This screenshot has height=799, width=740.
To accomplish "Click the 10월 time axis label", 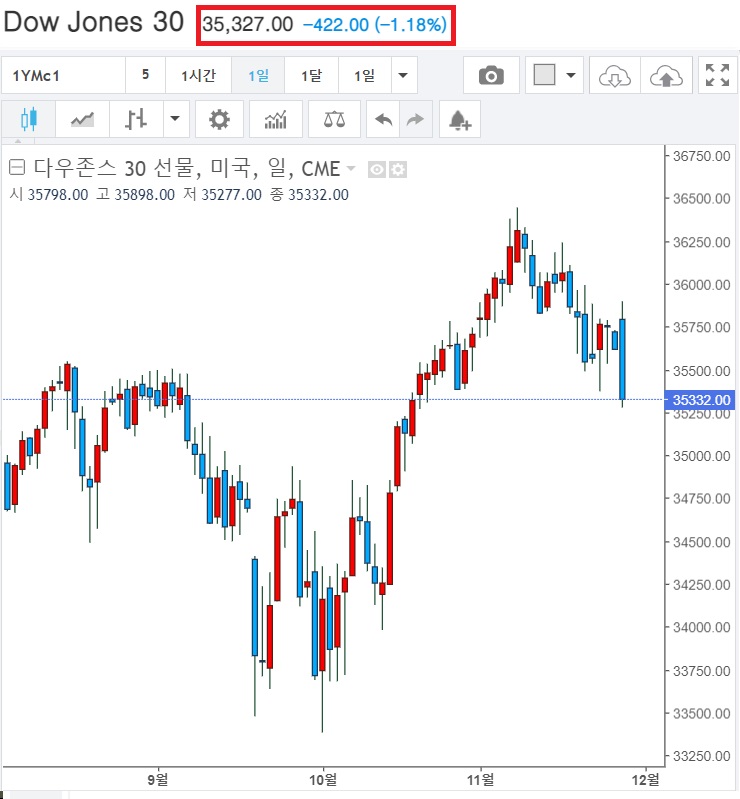I will click(323, 780).
